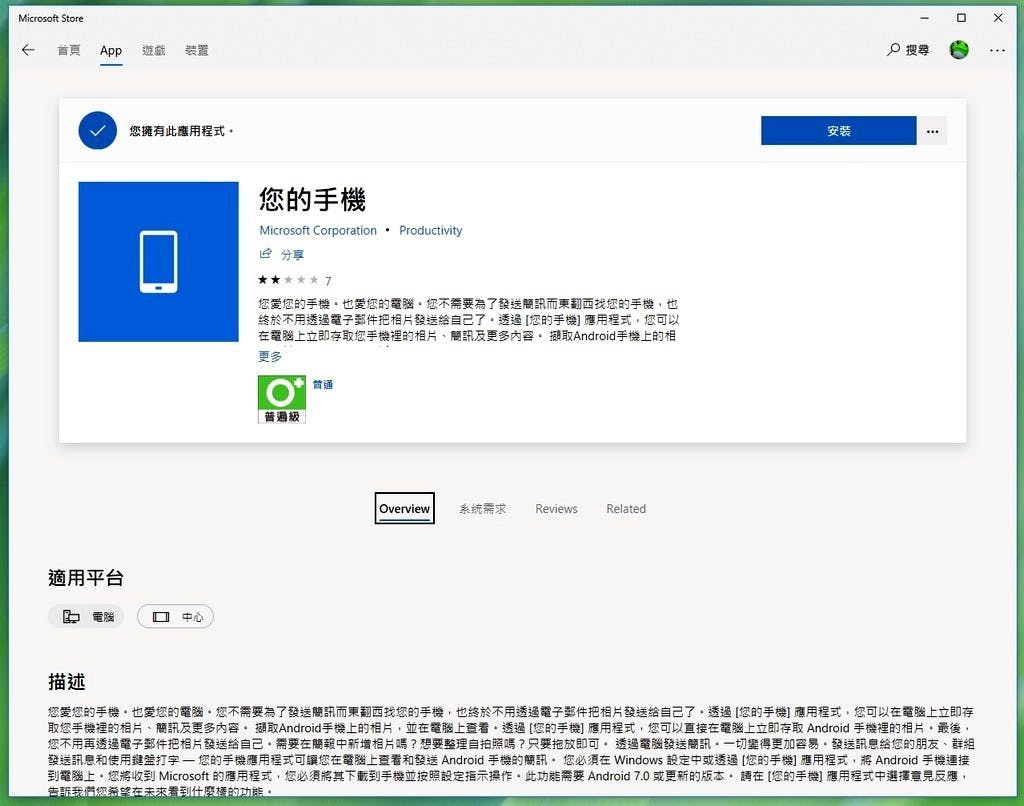Open the Microsoft Corporation publisher link
The width and height of the screenshot is (1024, 806).
click(x=318, y=231)
